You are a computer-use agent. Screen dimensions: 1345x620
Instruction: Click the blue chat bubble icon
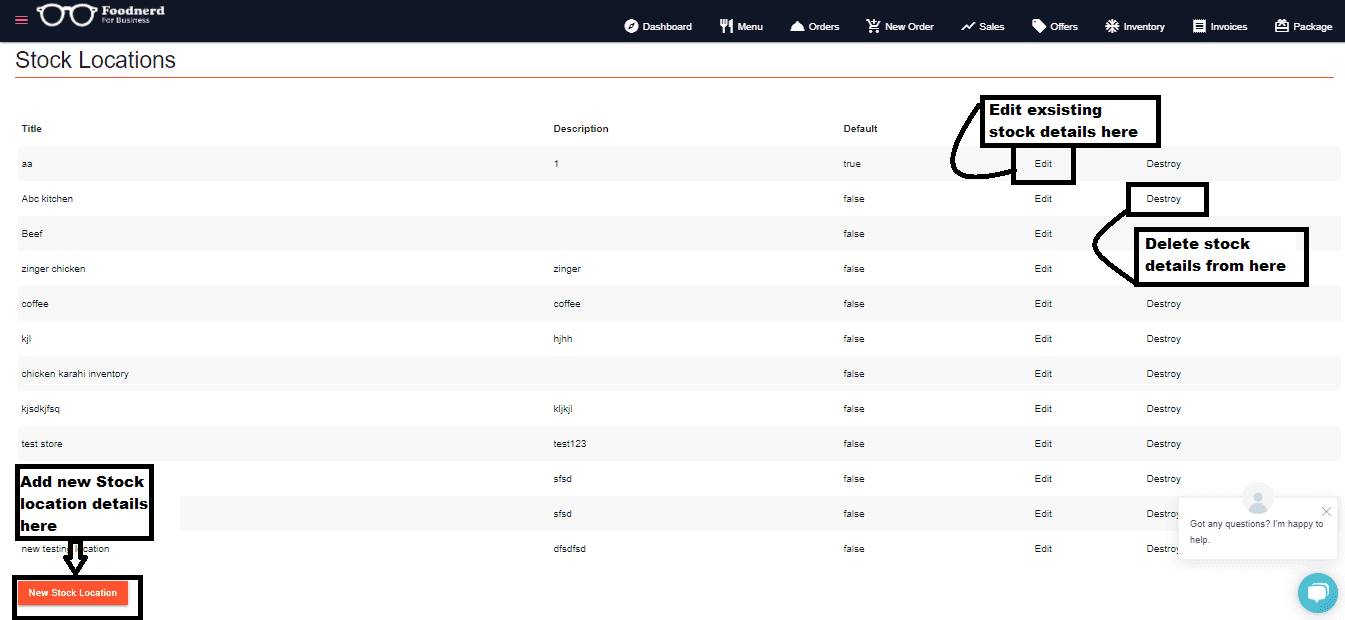(x=1317, y=592)
